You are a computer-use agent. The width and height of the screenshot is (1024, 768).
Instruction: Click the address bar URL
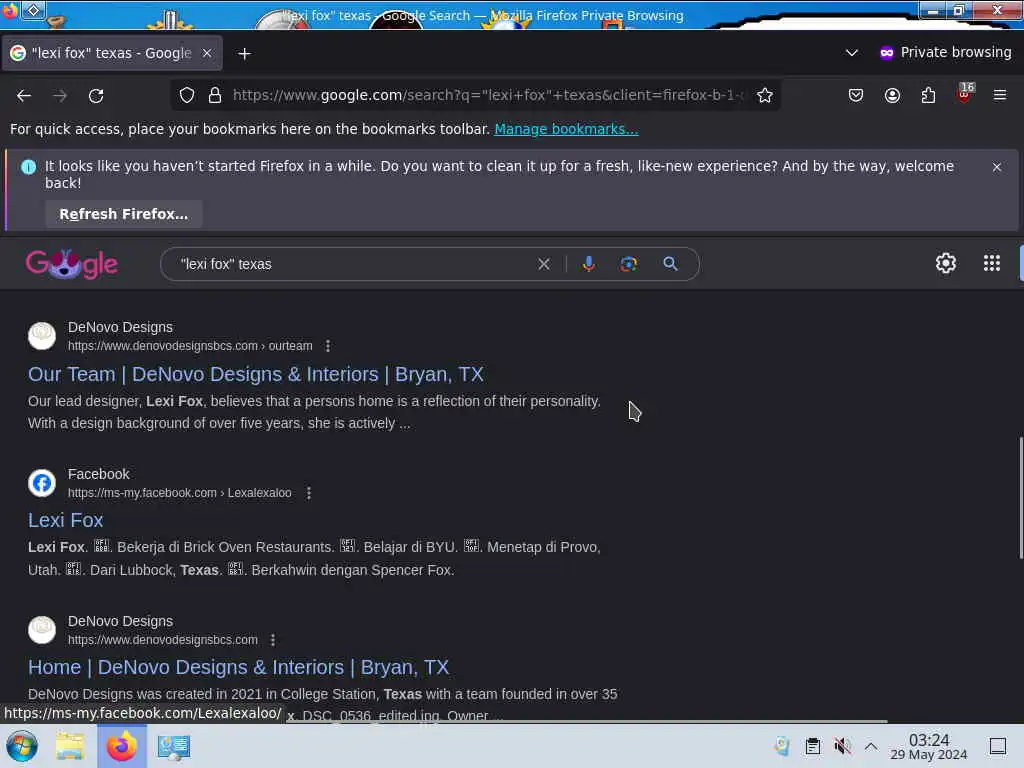click(x=487, y=95)
